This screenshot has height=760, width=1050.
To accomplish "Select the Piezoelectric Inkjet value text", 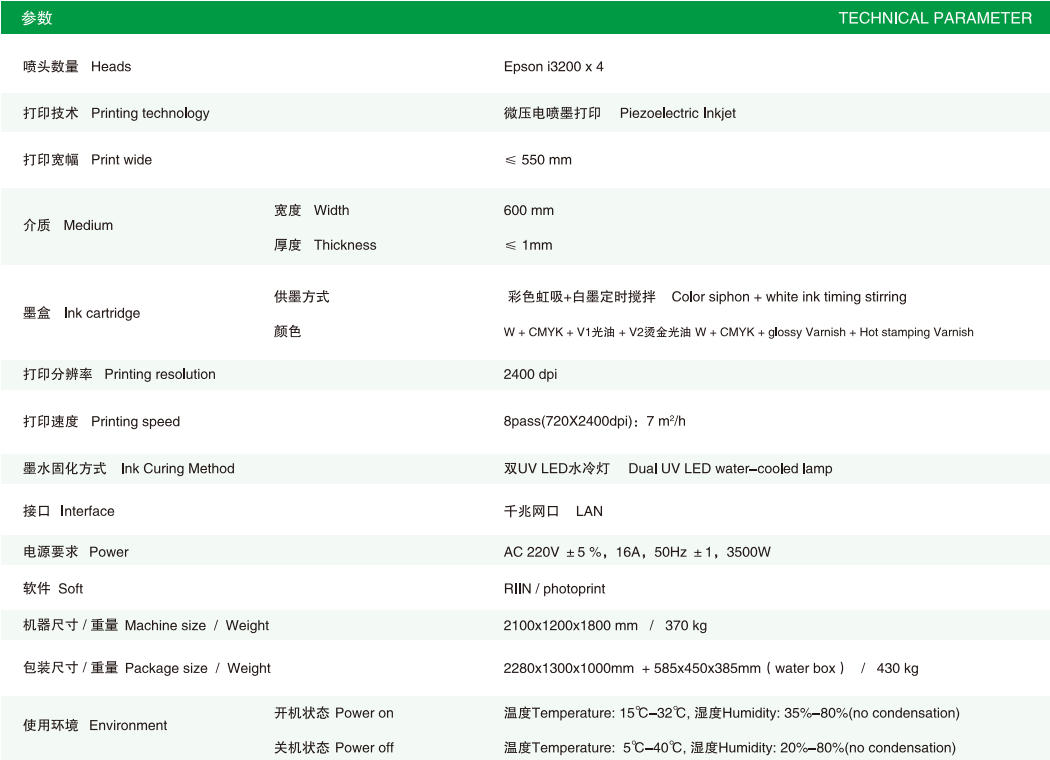I will pyautogui.click(x=677, y=113).
